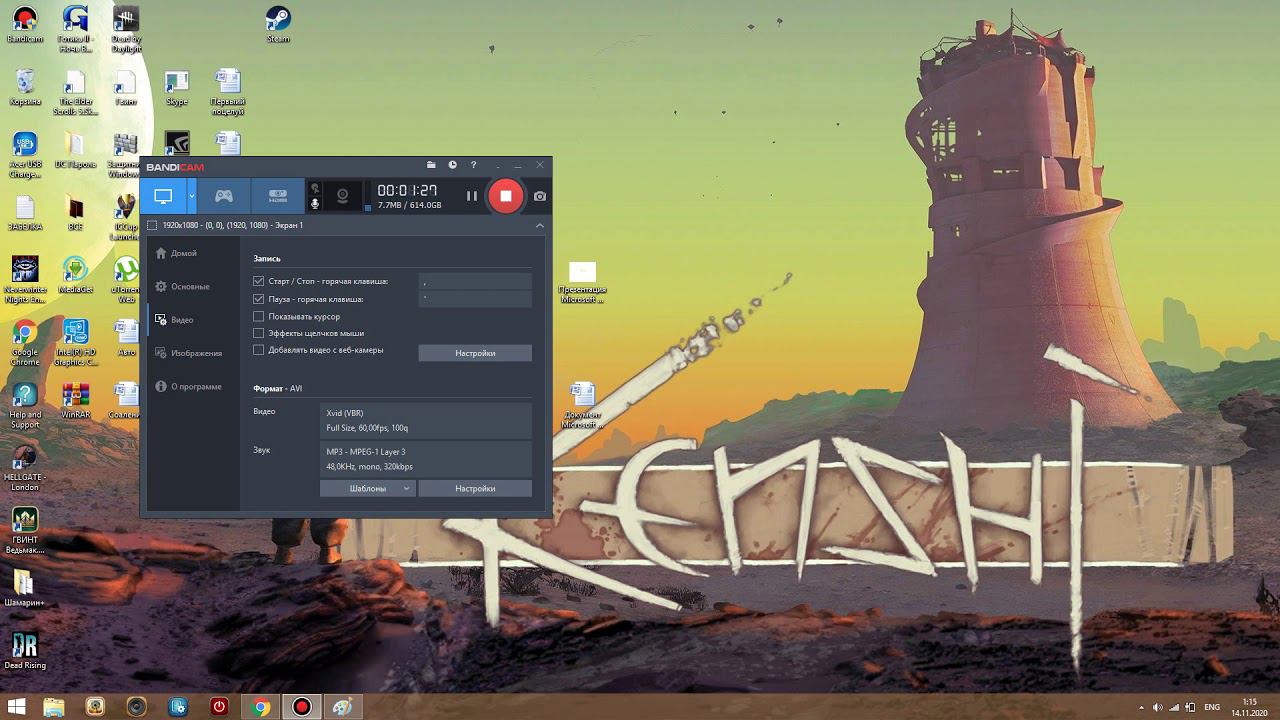Viewport: 1280px width, 720px height.
Task: Open the Neverwinter Nights desktop icon
Action: coord(25,280)
